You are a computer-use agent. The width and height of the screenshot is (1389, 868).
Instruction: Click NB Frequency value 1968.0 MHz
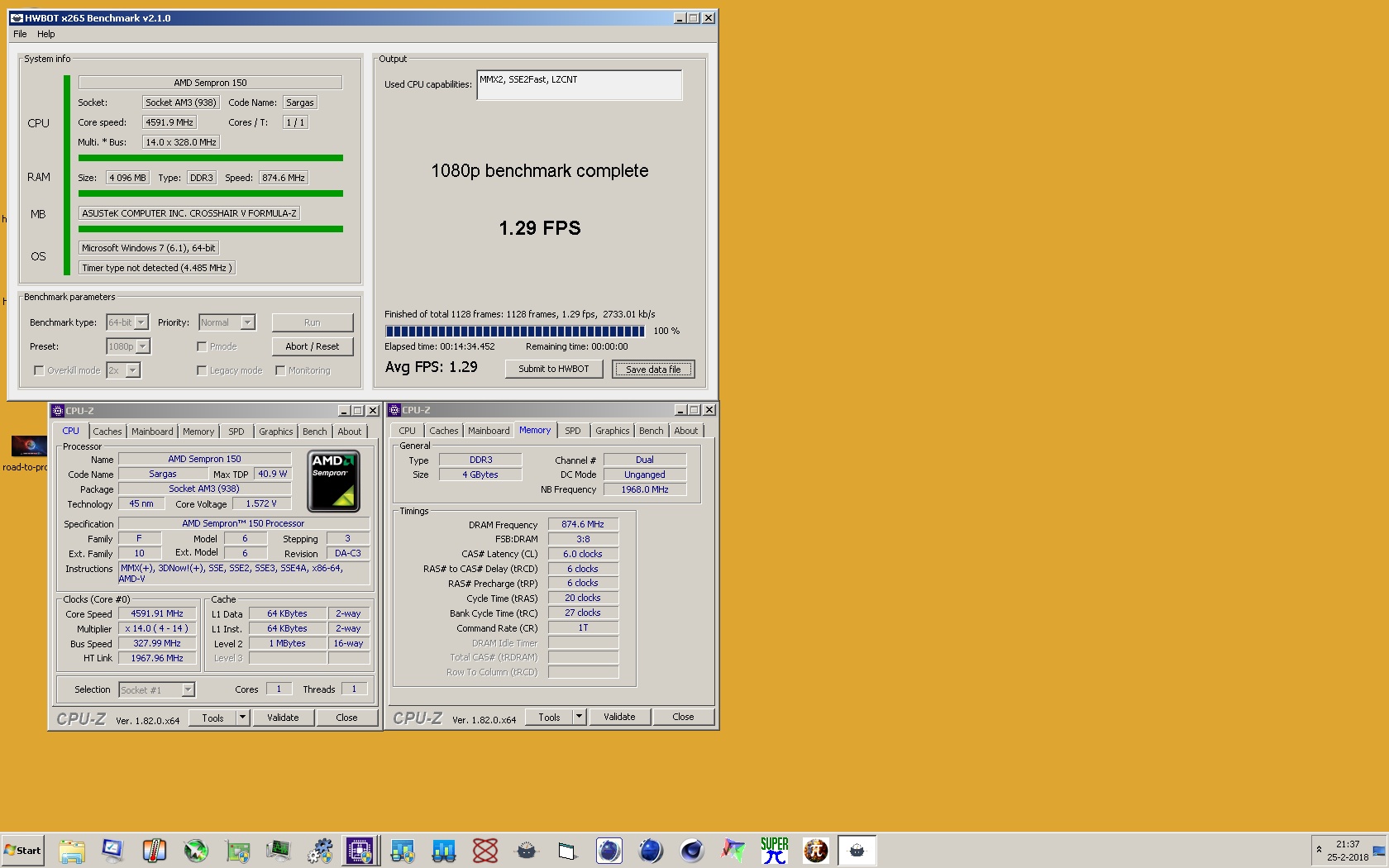645,489
